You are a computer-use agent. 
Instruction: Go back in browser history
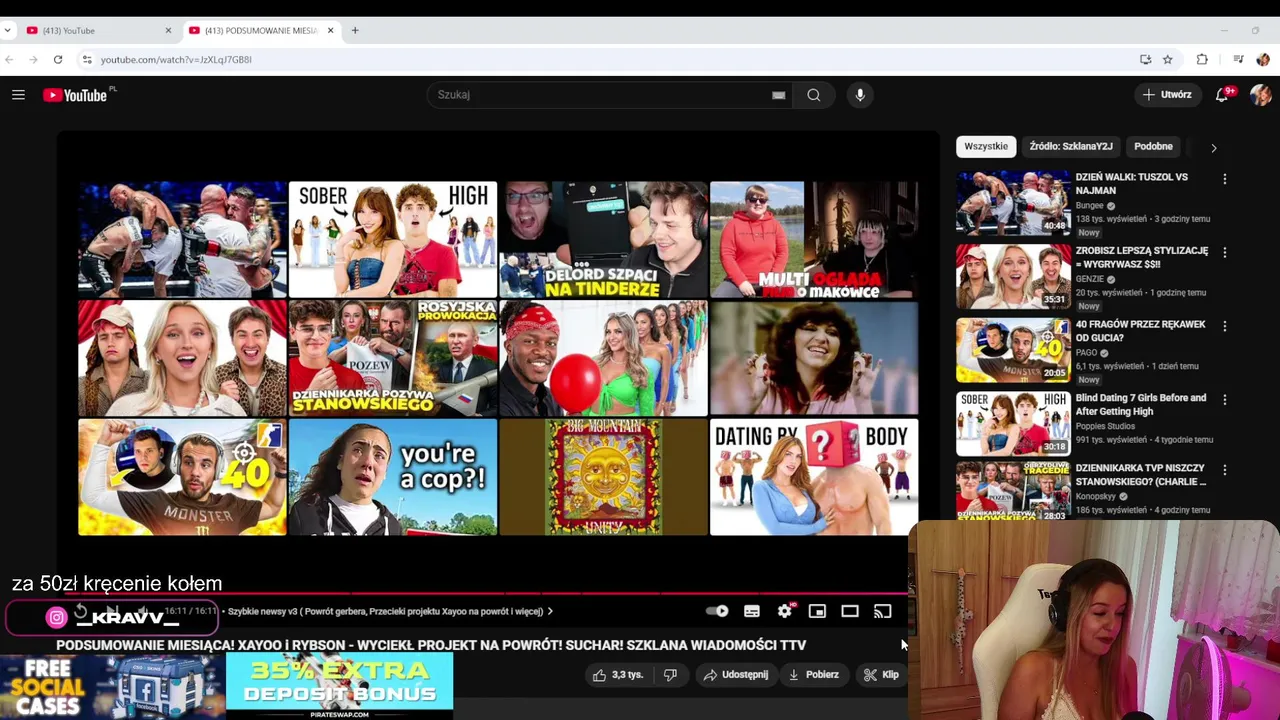click(x=9, y=60)
